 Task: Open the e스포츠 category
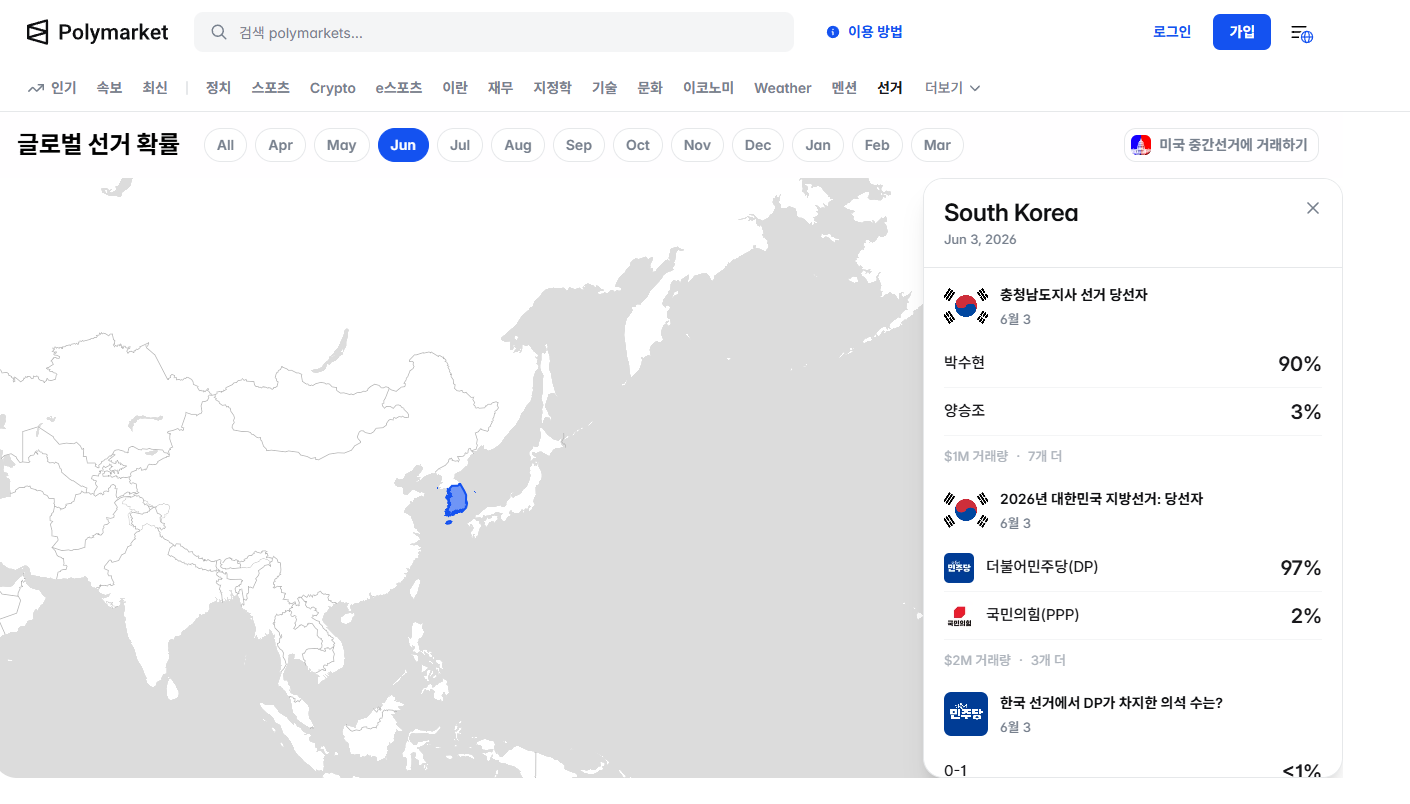click(x=399, y=88)
